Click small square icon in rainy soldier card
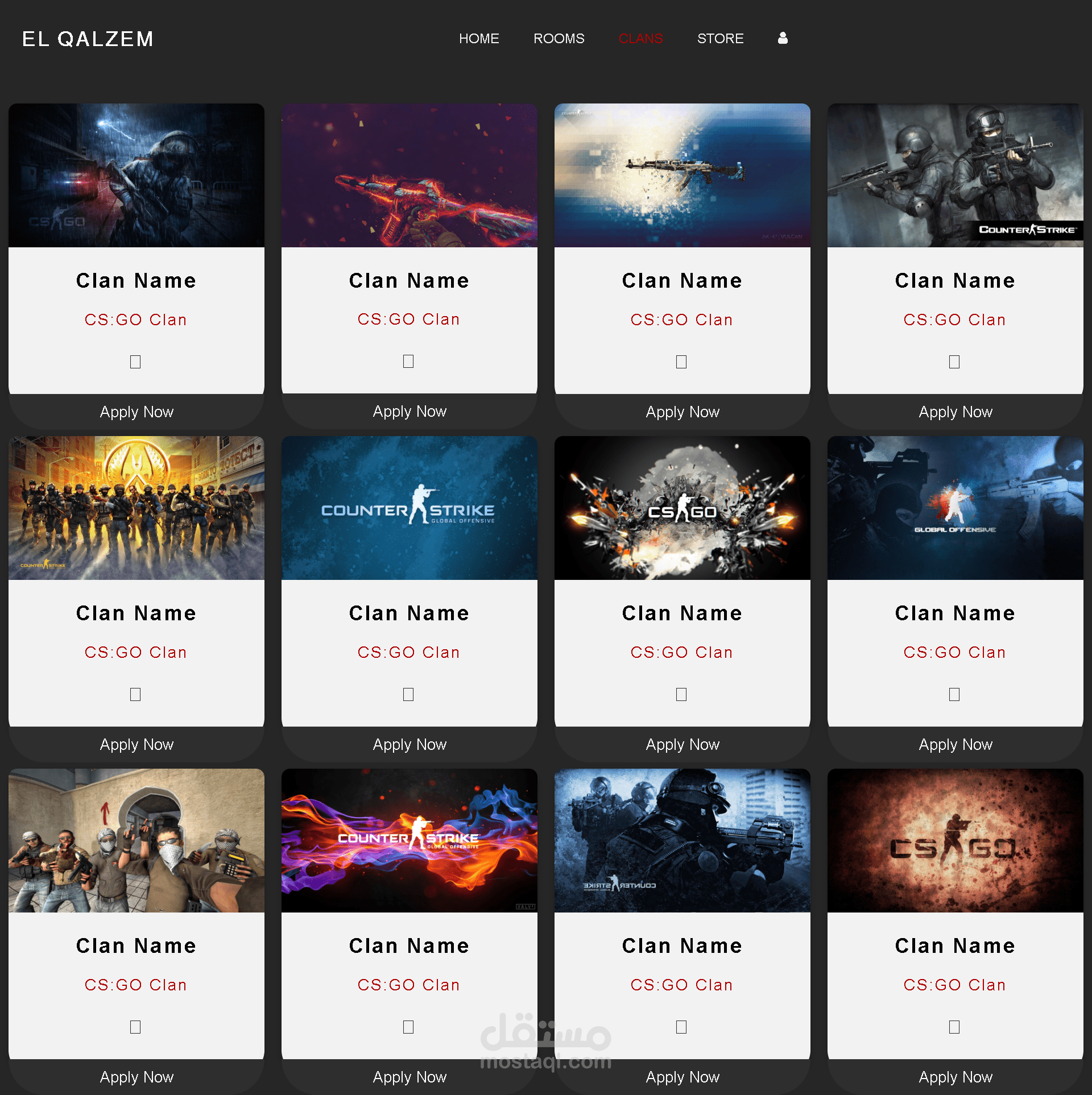1092x1095 pixels. (135, 362)
